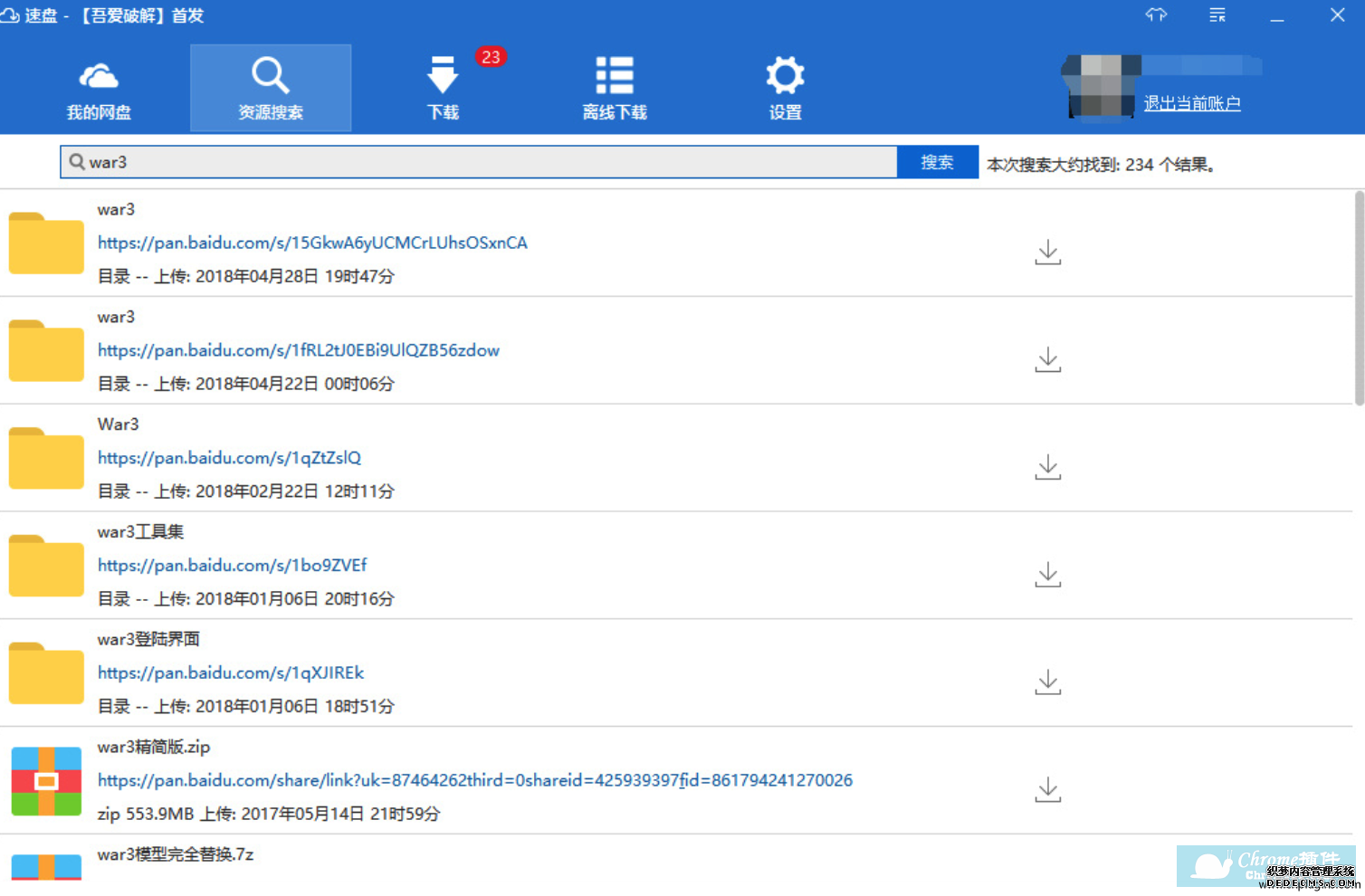Download the war3登陆界面 folder

[1048, 682]
